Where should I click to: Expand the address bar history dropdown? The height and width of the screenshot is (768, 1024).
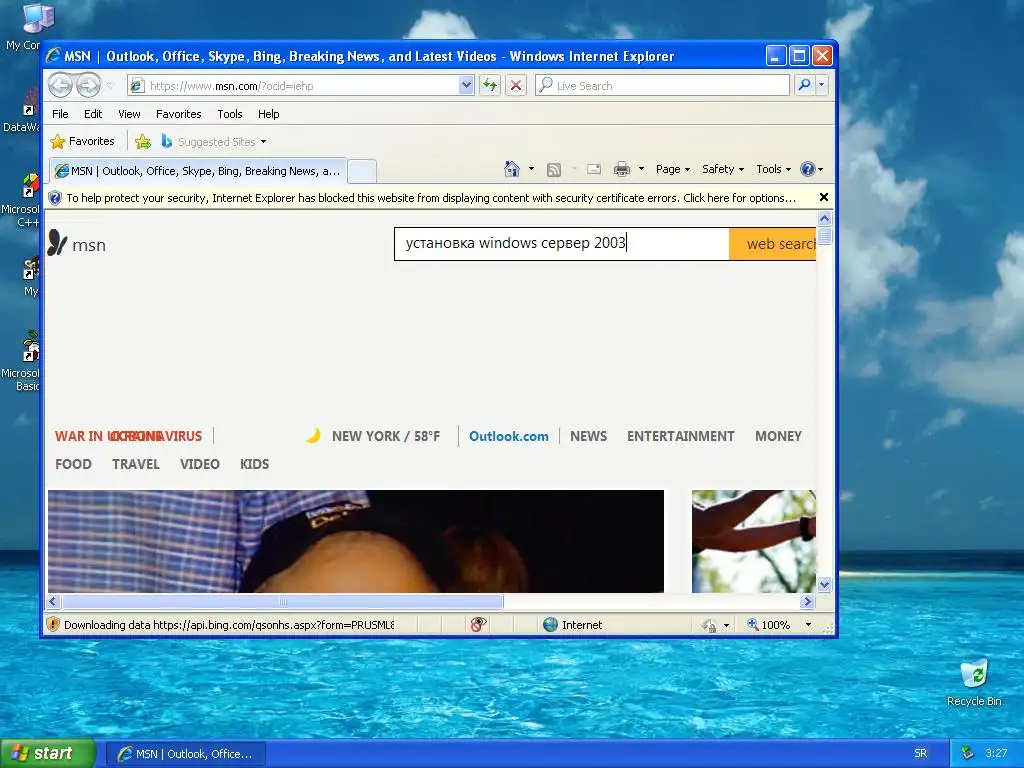click(466, 86)
